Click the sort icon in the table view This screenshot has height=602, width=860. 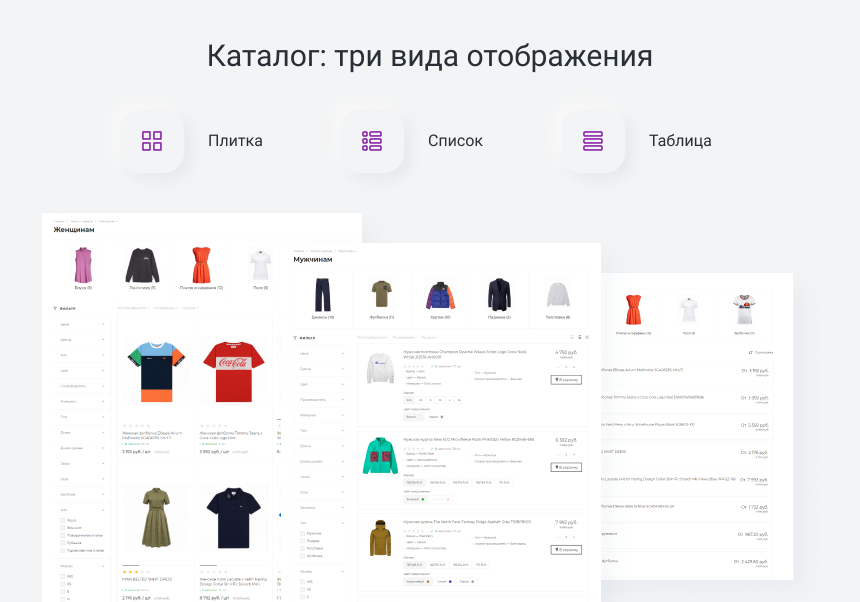coord(752,352)
